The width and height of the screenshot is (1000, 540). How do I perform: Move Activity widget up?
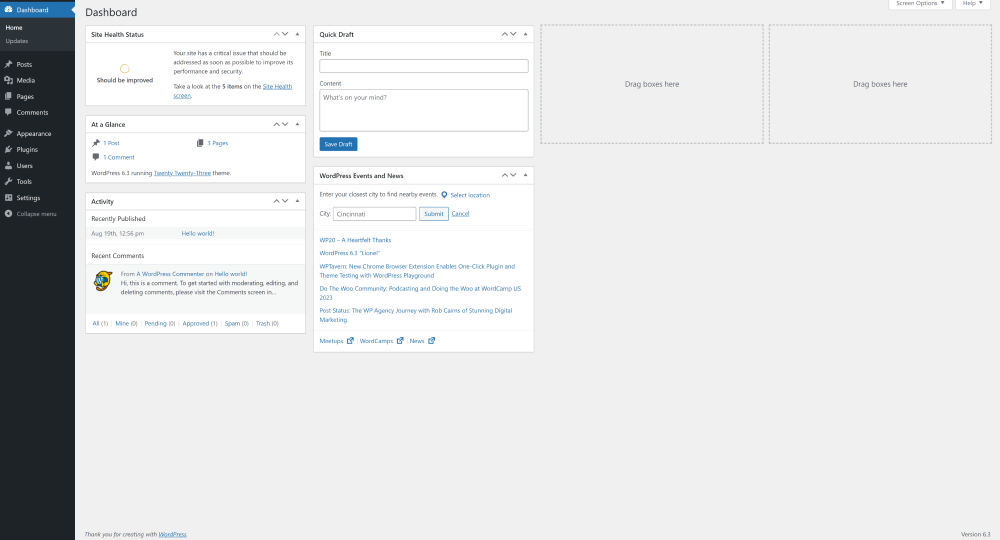point(276,201)
